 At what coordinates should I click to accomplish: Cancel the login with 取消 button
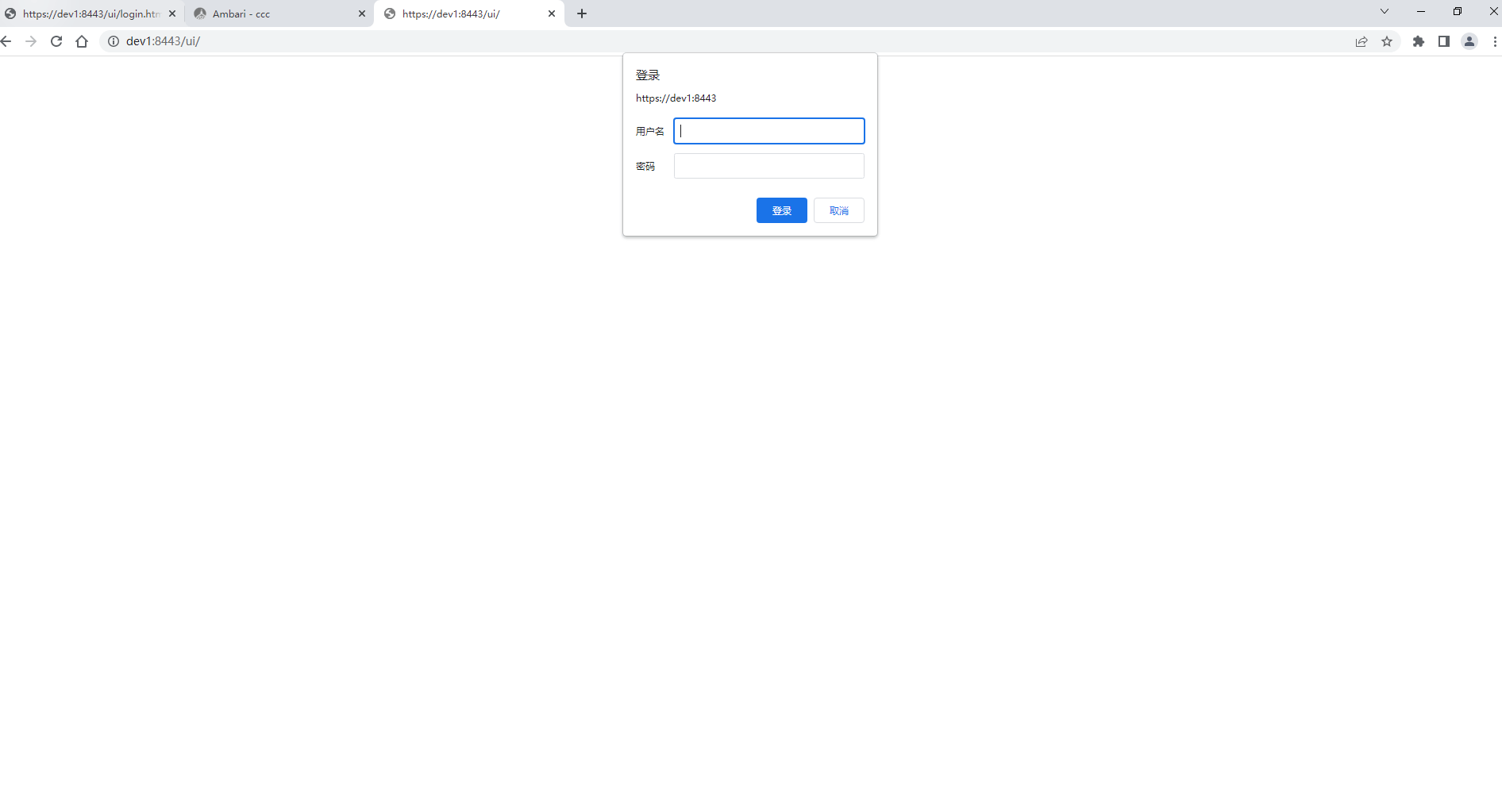pyautogui.click(x=838, y=210)
